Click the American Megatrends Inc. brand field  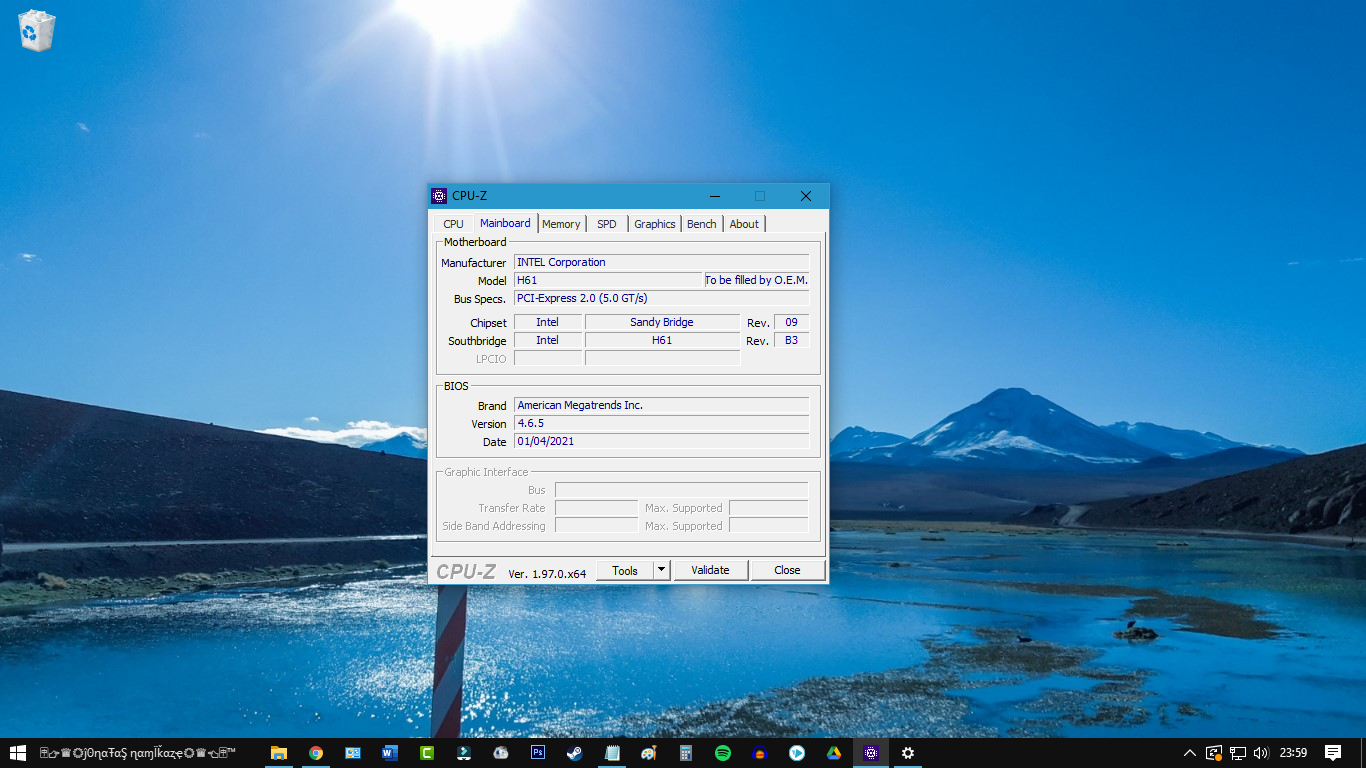[661, 405]
